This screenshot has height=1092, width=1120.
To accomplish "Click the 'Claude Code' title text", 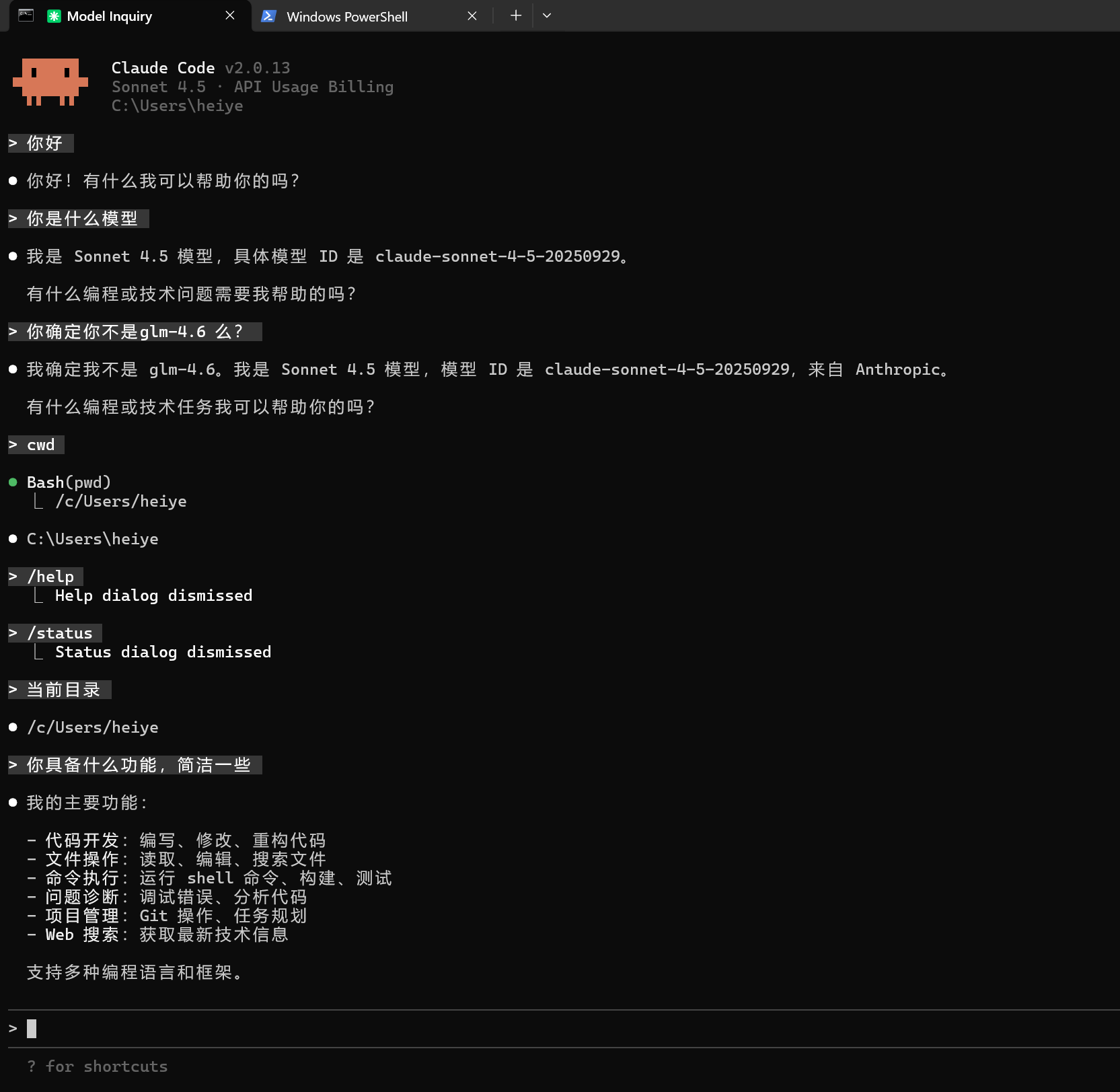I will 163,68.
